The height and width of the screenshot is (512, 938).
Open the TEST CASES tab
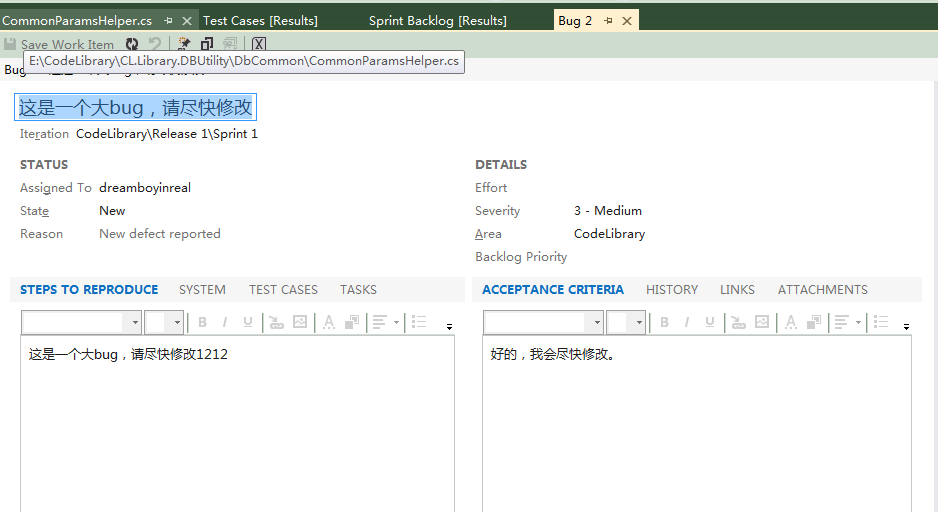283,290
